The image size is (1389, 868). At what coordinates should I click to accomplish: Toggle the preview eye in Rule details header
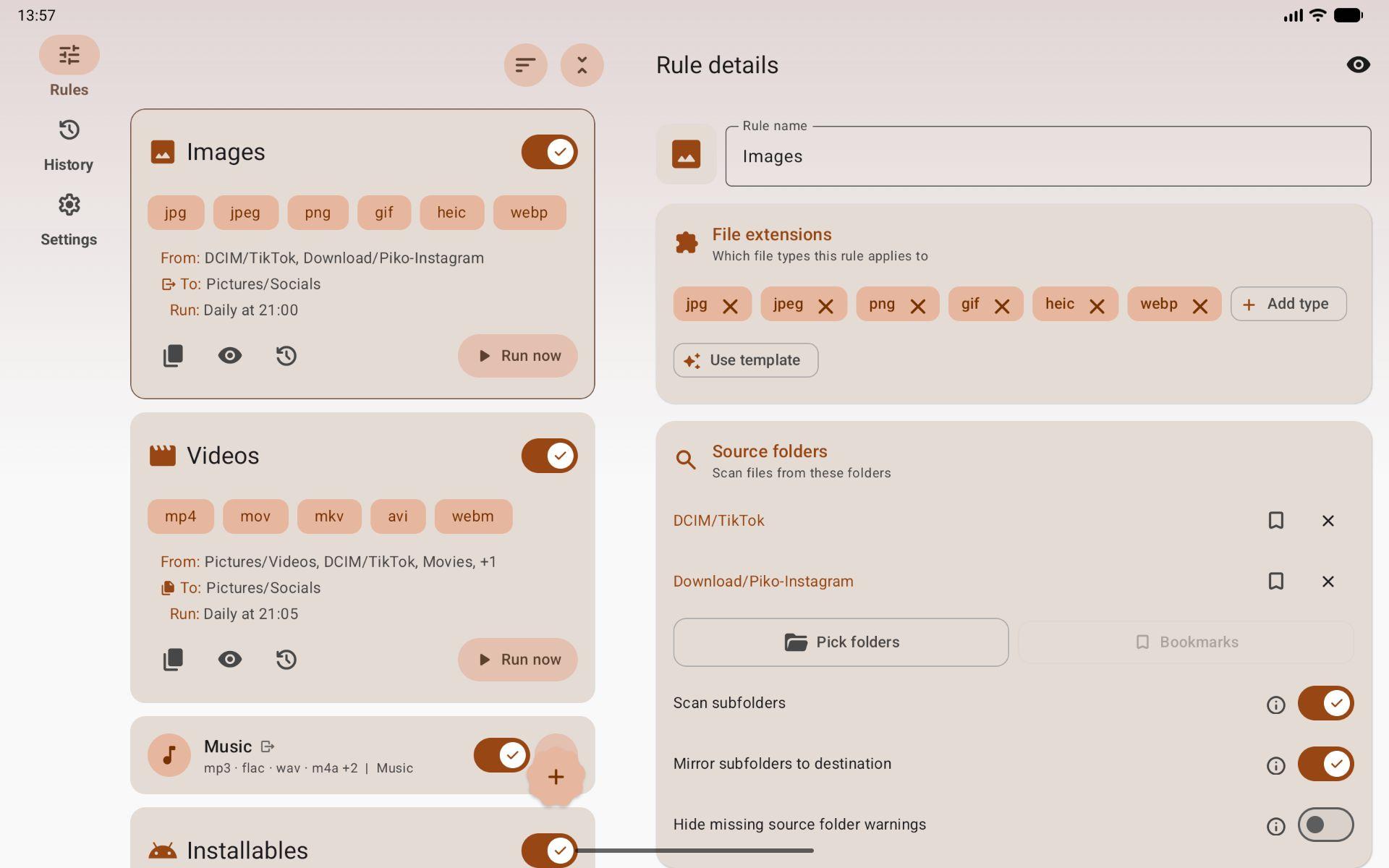(x=1358, y=65)
